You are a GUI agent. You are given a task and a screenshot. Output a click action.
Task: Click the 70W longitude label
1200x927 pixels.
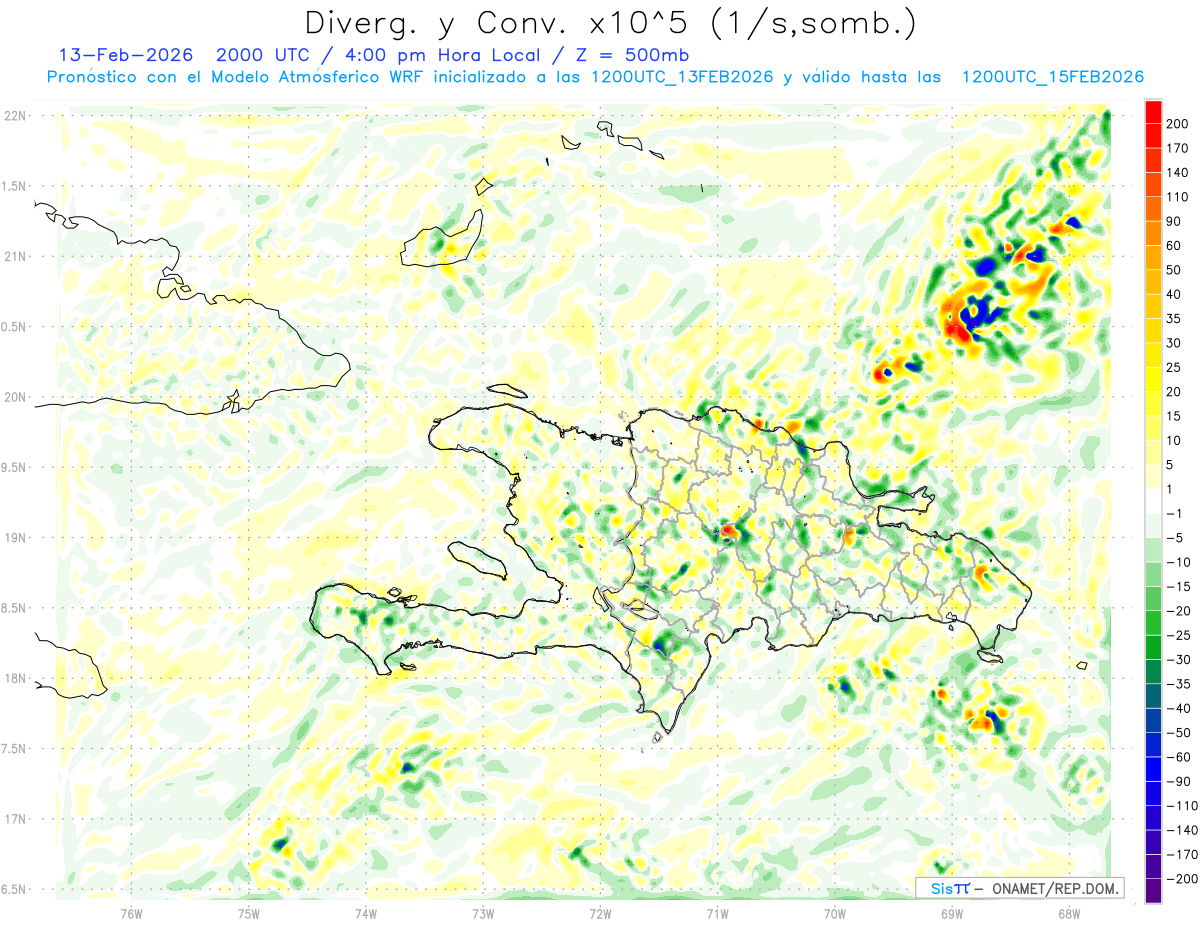point(835,914)
